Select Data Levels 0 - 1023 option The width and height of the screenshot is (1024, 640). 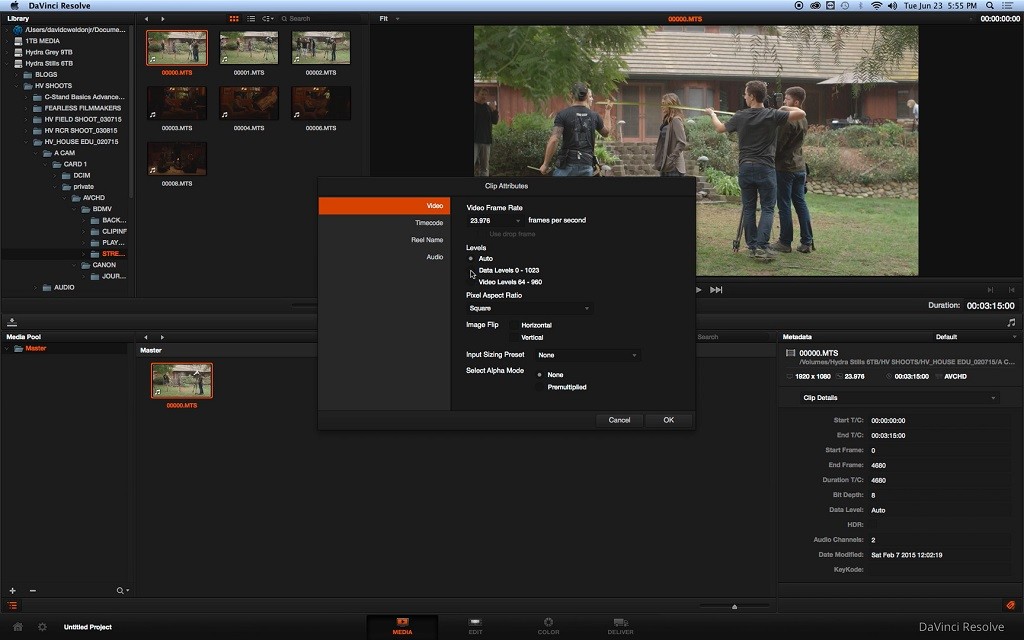(x=471, y=270)
